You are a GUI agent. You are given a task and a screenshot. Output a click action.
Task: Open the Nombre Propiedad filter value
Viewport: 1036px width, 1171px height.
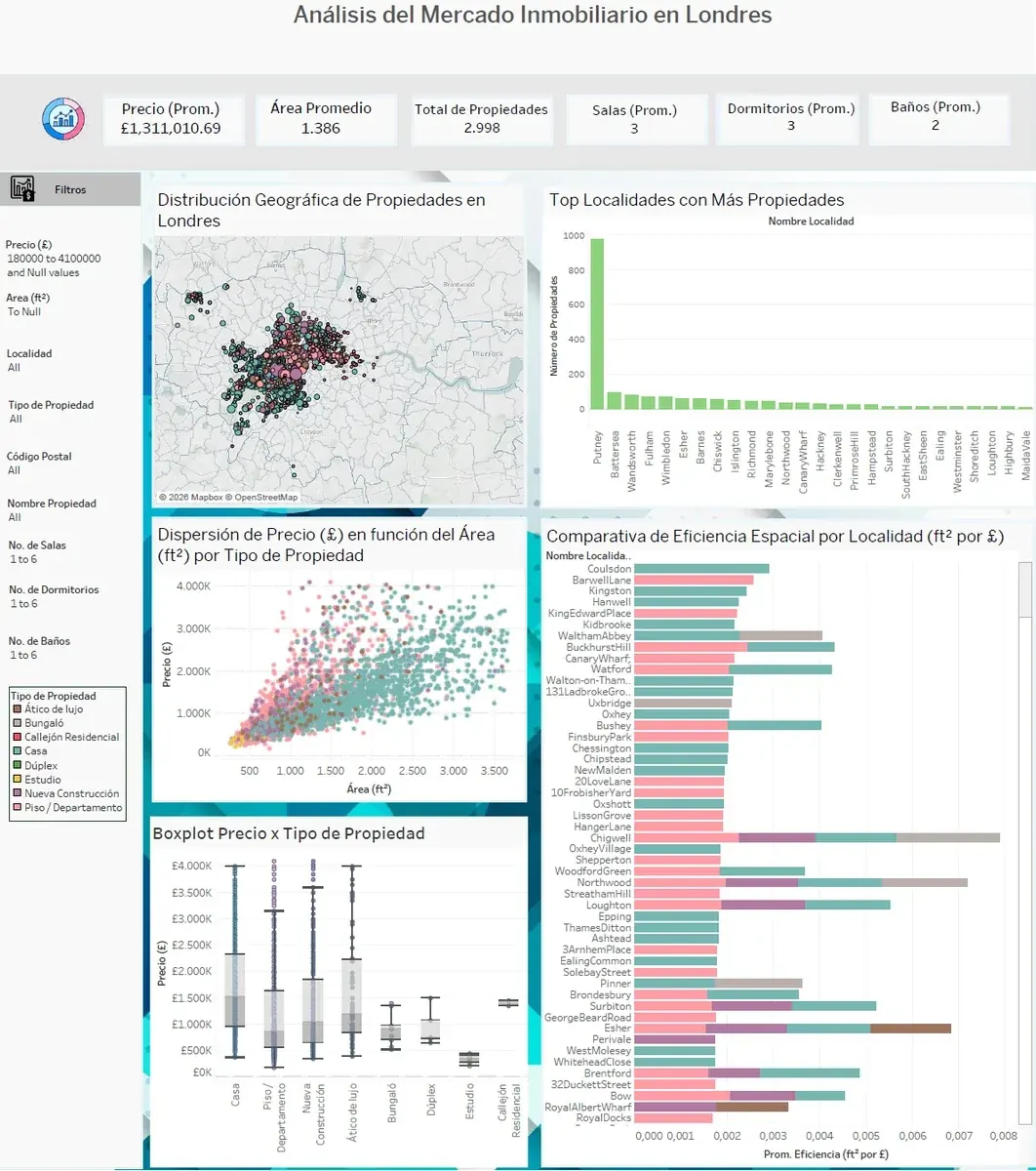(14, 517)
